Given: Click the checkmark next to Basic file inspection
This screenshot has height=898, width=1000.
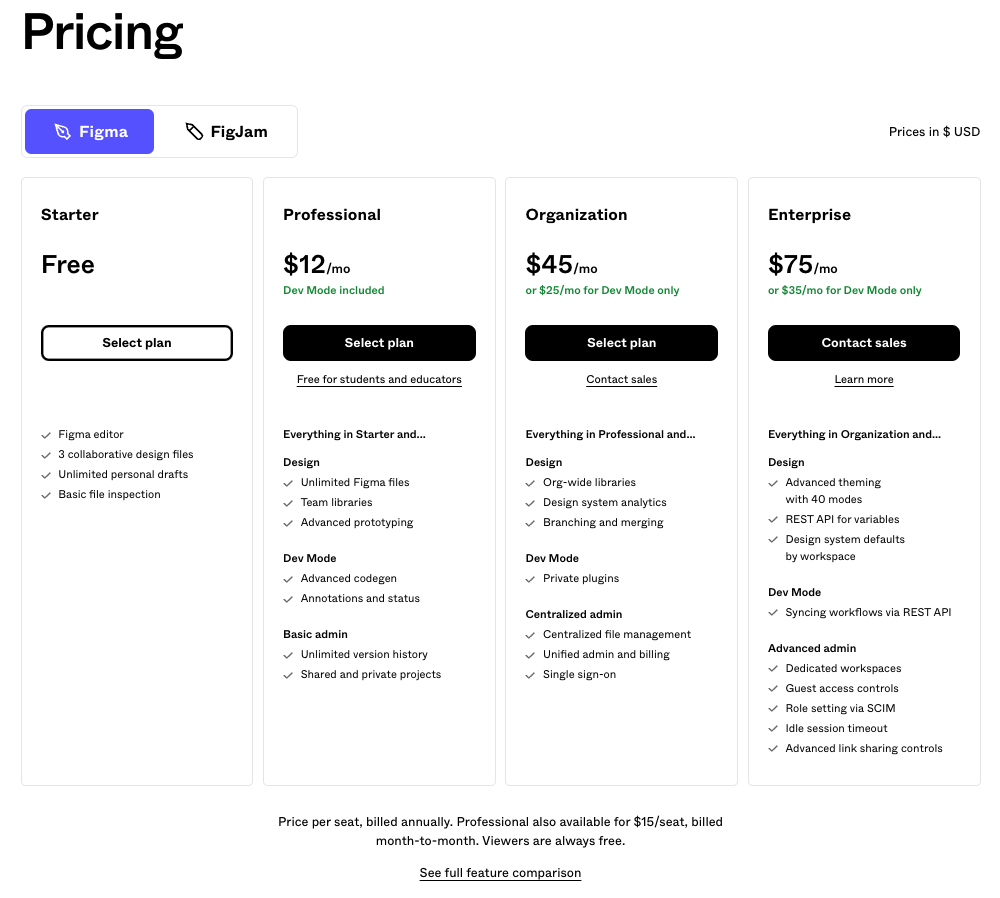Looking at the screenshot, I should 46,494.
